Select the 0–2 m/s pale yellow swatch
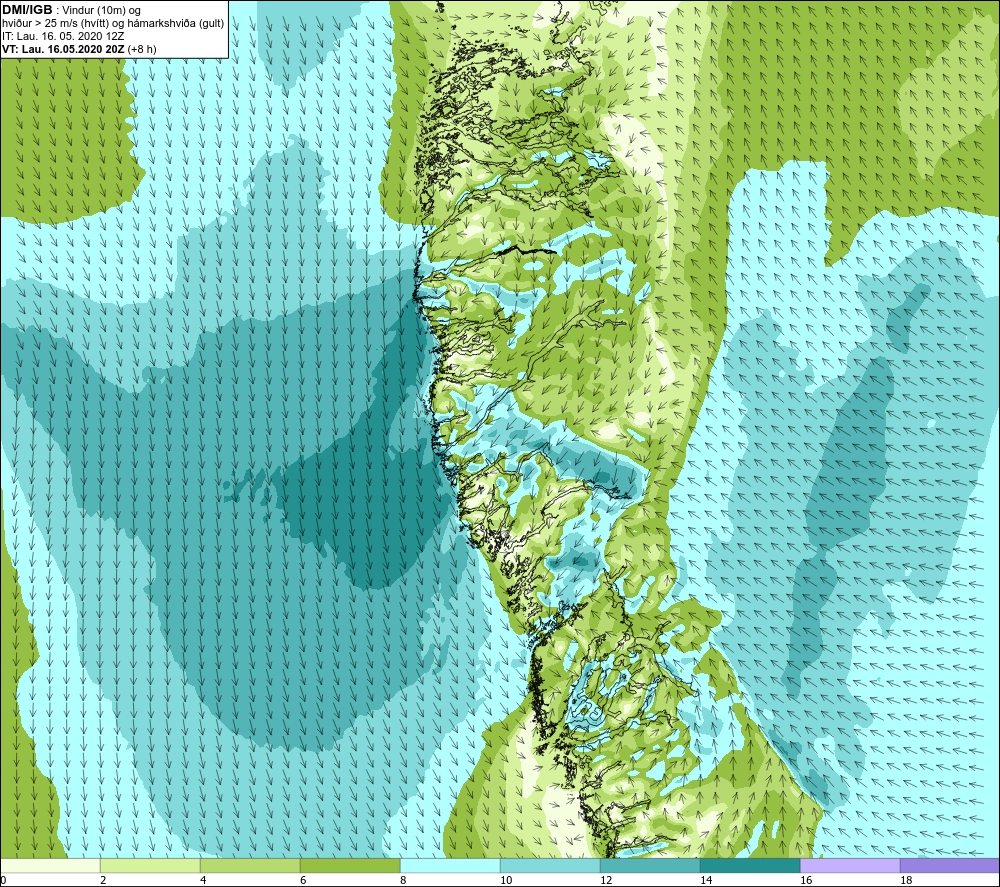The height and width of the screenshot is (887, 1000). pyautogui.click(x=50, y=865)
